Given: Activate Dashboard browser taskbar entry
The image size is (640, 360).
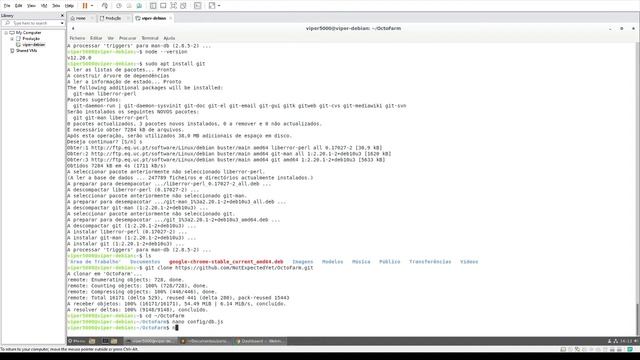Looking at the screenshot, I should click(x=260, y=341).
